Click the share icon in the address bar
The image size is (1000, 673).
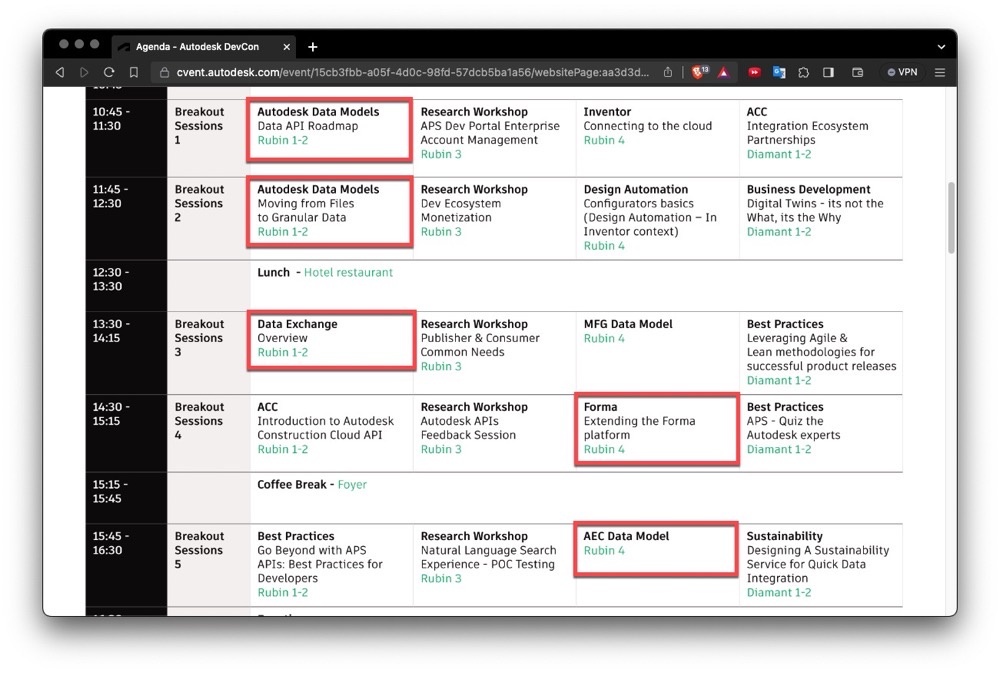point(668,72)
